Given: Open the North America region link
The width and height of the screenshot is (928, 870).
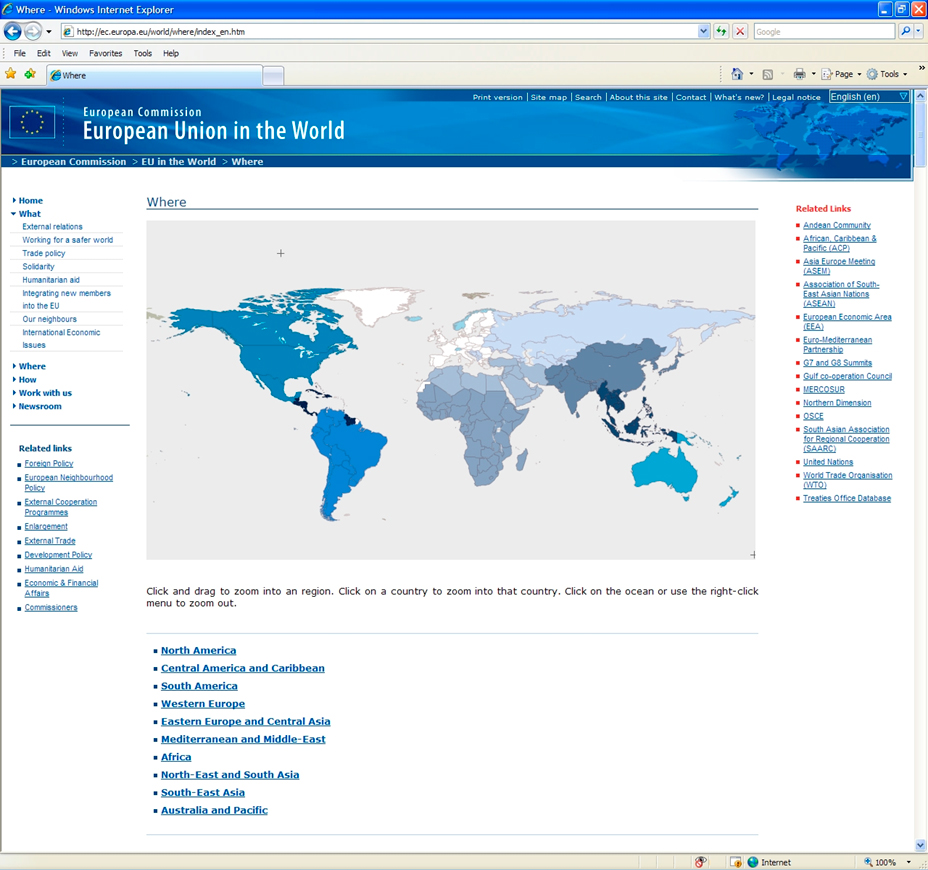Looking at the screenshot, I should pos(198,651).
